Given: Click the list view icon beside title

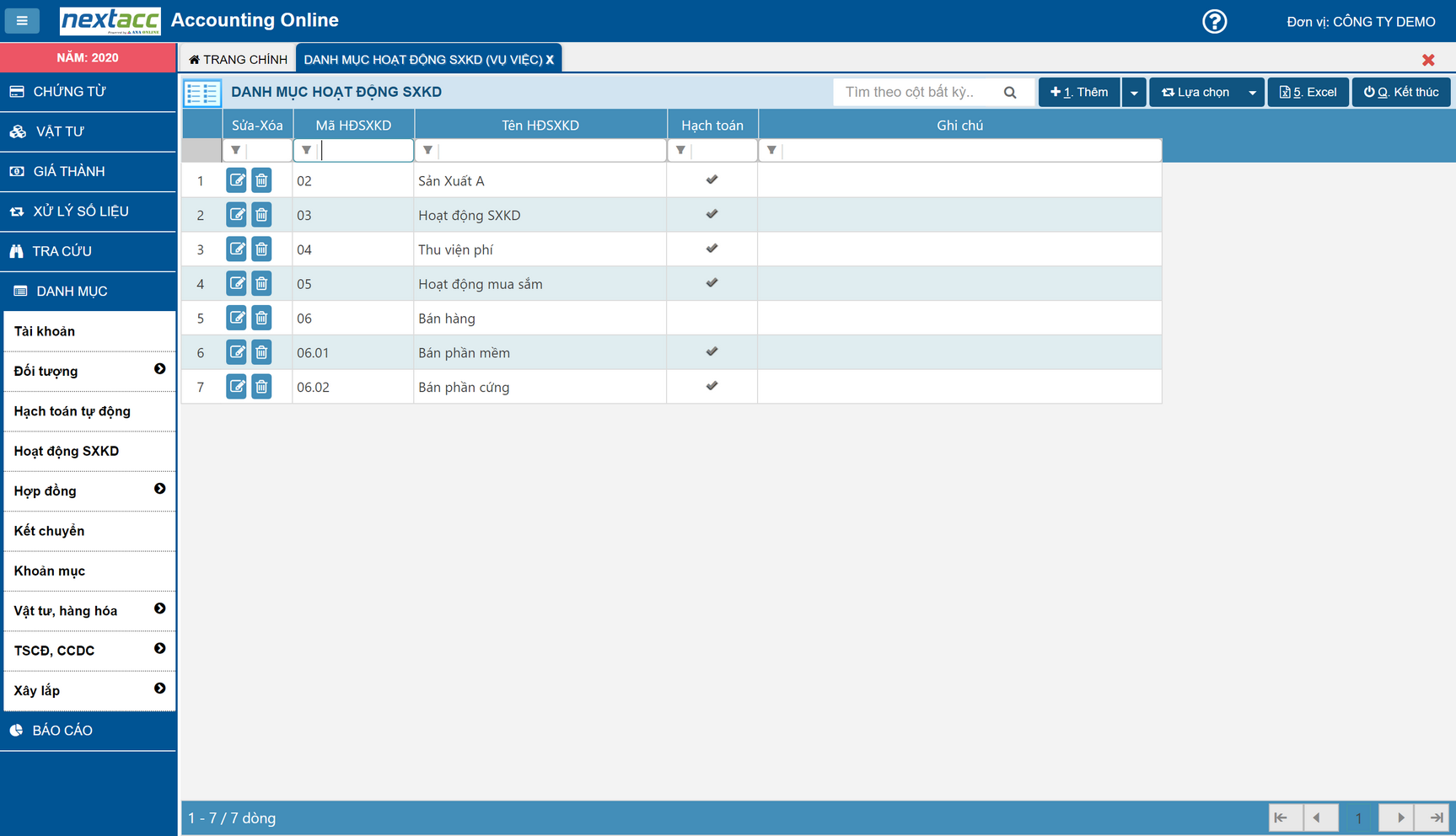Looking at the screenshot, I should (202, 93).
